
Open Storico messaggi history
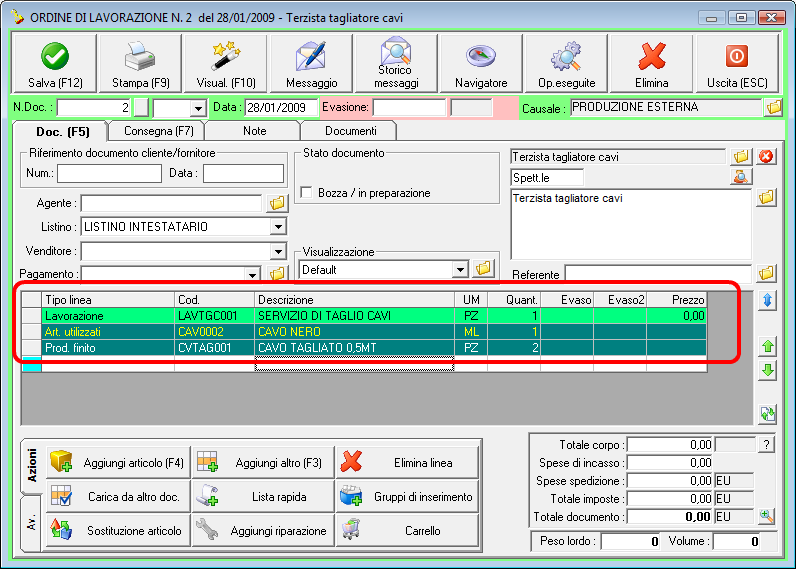(397, 64)
